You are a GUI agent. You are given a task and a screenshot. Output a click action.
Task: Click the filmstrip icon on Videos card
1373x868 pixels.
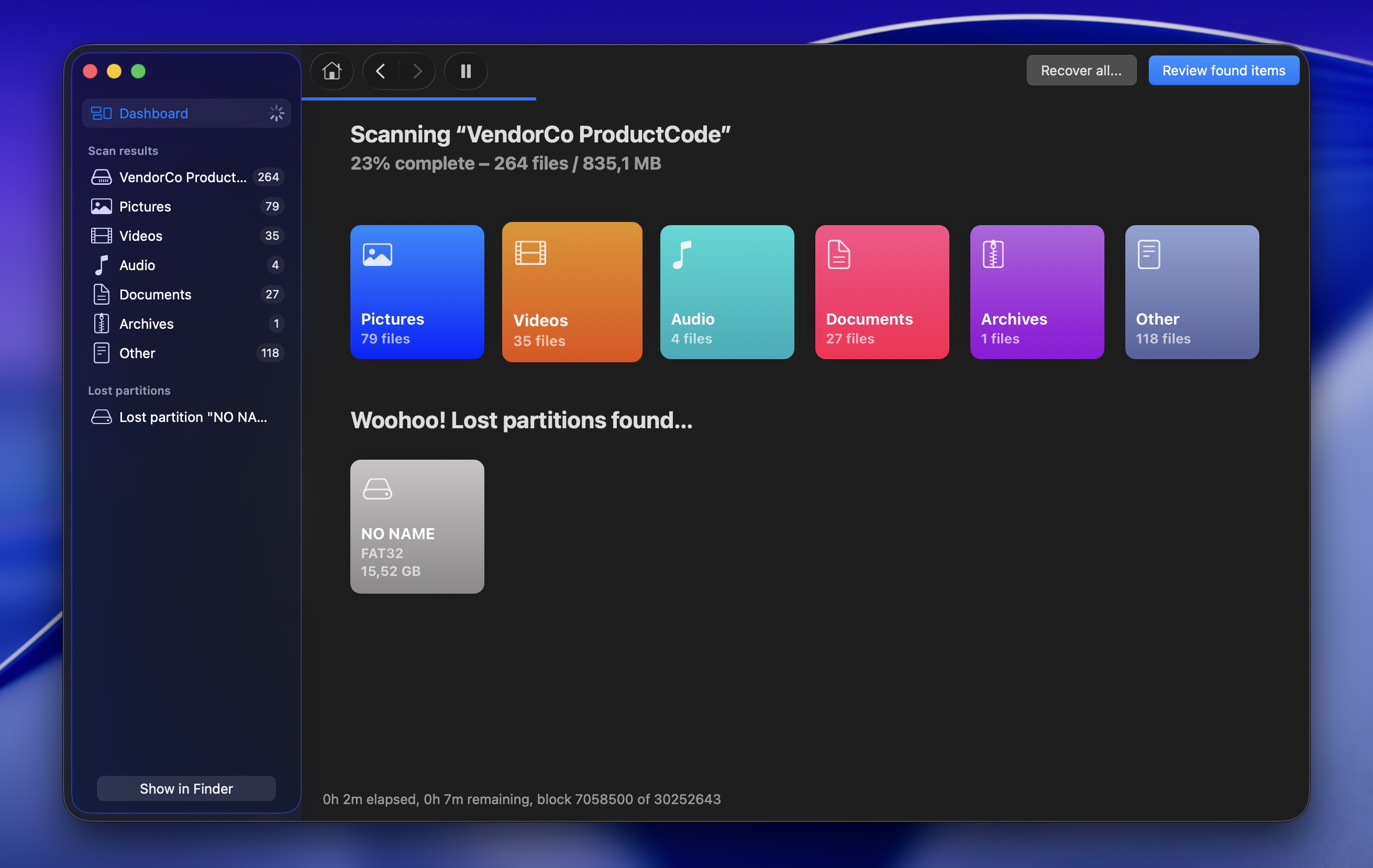(531, 252)
